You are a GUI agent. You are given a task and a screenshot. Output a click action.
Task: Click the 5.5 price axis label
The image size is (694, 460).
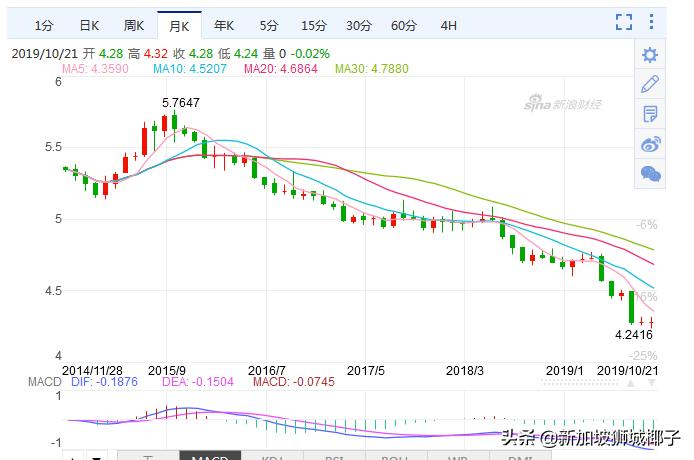pos(54,147)
